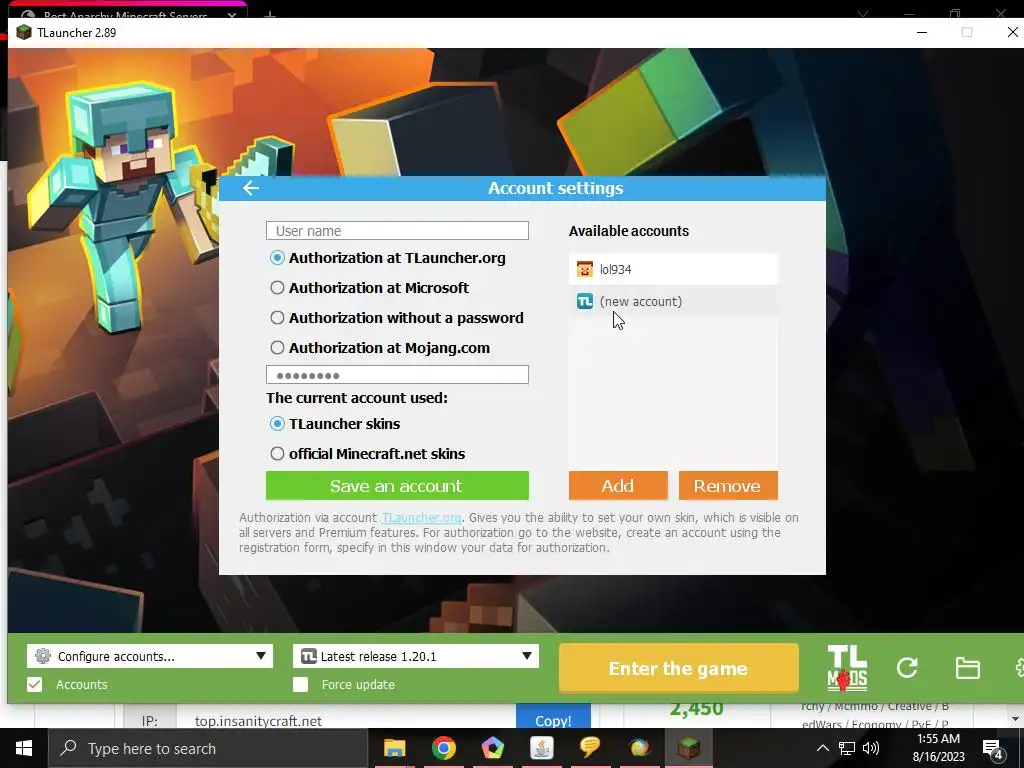Open the Java icon in taskbar

(541, 748)
